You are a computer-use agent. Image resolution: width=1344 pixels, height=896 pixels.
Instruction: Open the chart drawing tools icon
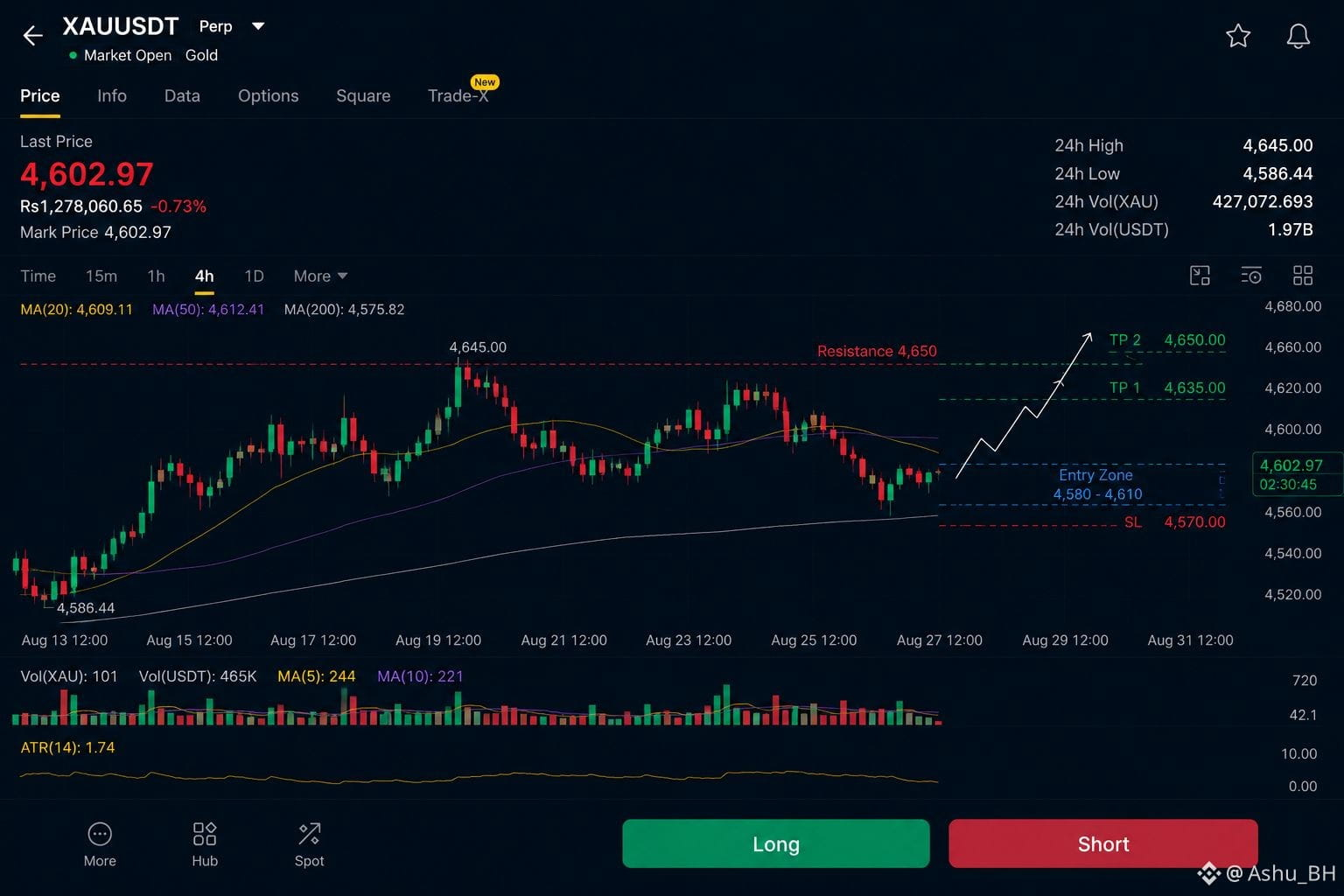click(1200, 276)
